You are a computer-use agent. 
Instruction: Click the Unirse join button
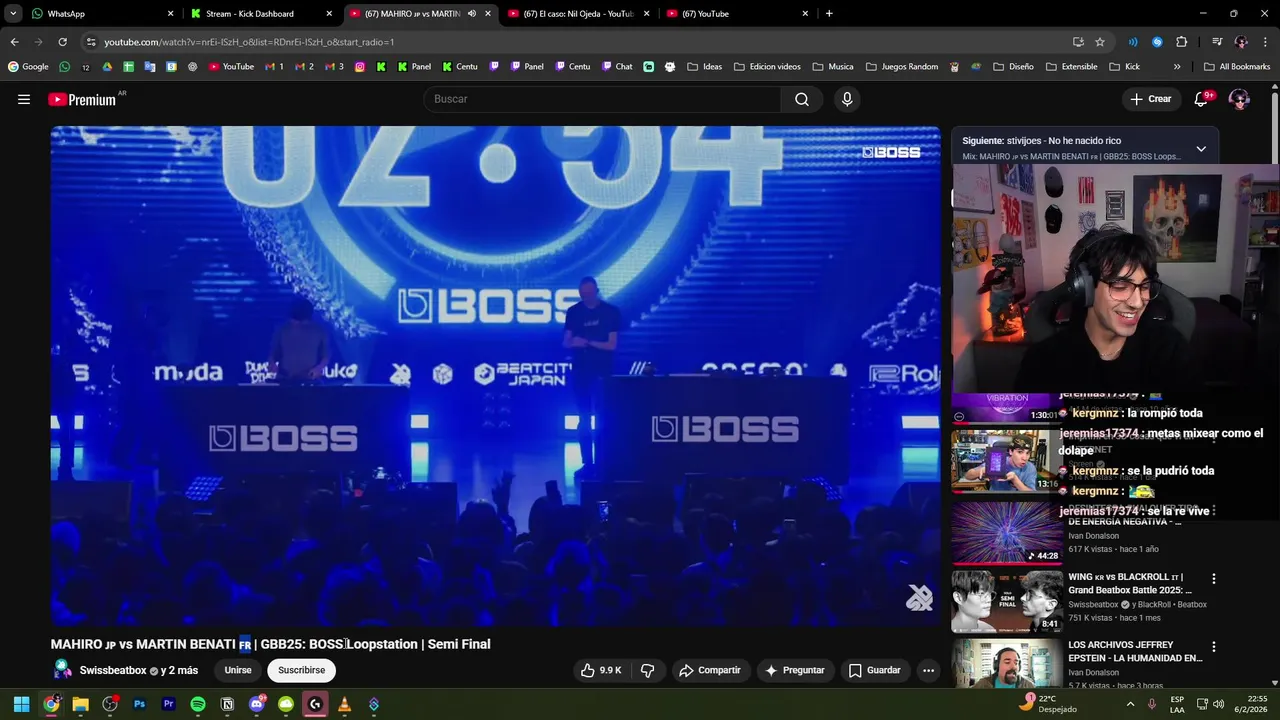pyautogui.click(x=238, y=670)
